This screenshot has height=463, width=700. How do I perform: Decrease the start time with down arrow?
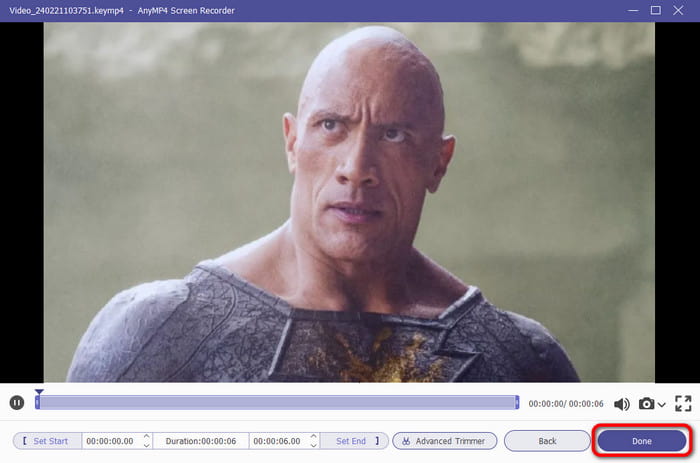(x=146, y=446)
